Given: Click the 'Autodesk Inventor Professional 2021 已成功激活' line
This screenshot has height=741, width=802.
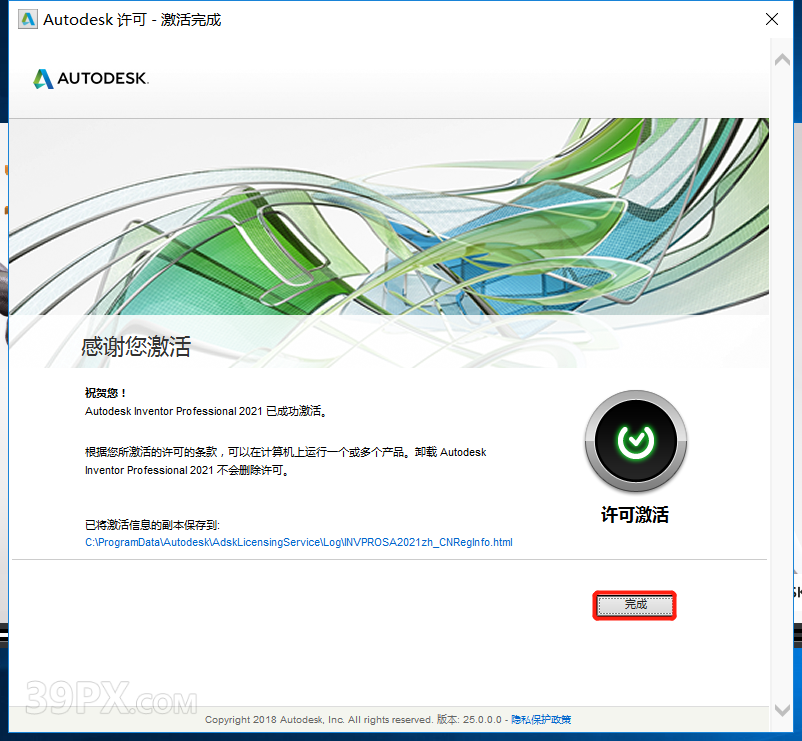Looking at the screenshot, I should click(206, 411).
